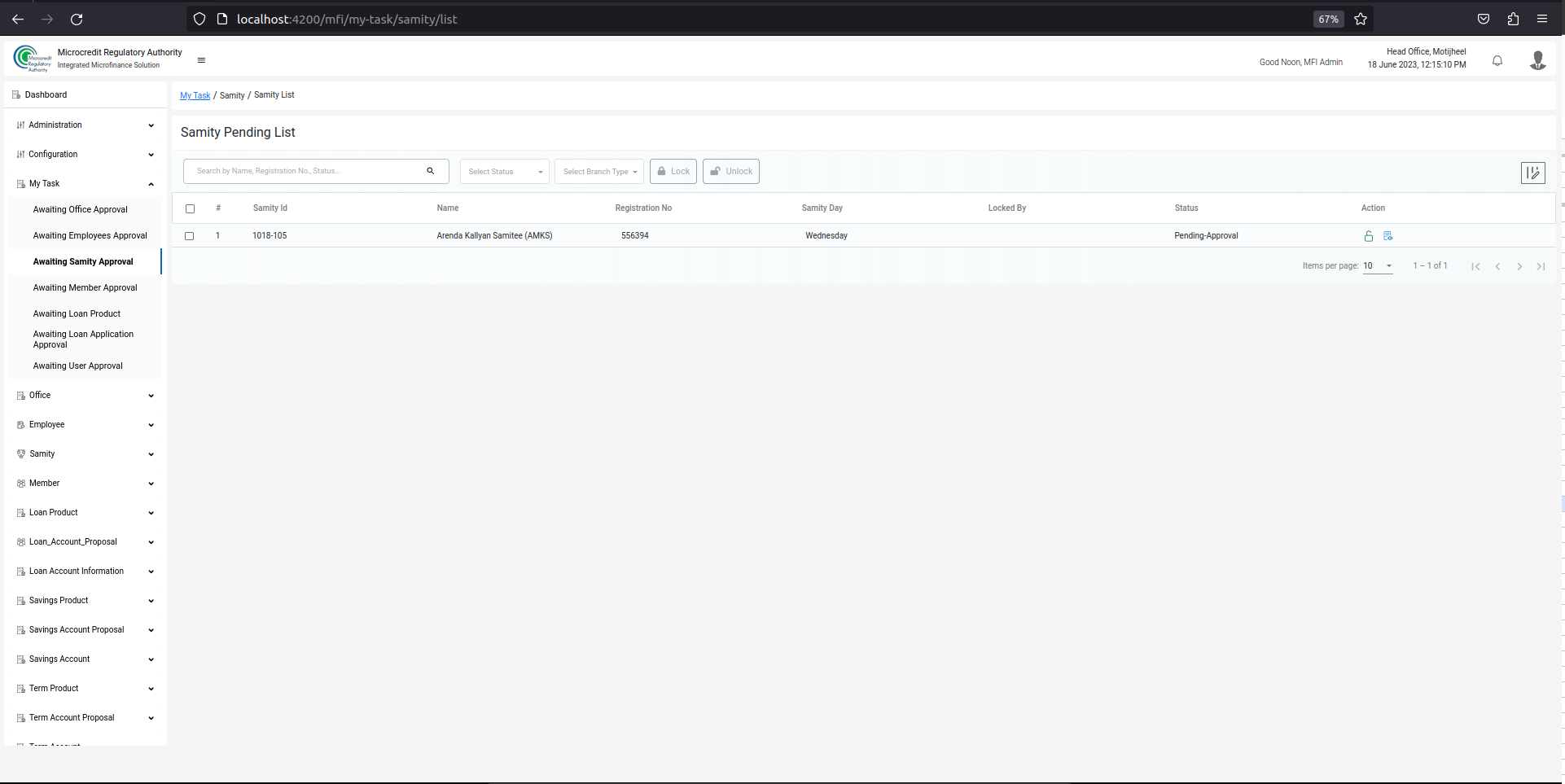Click the browser forward arrow

pyautogui.click(x=47, y=19)
